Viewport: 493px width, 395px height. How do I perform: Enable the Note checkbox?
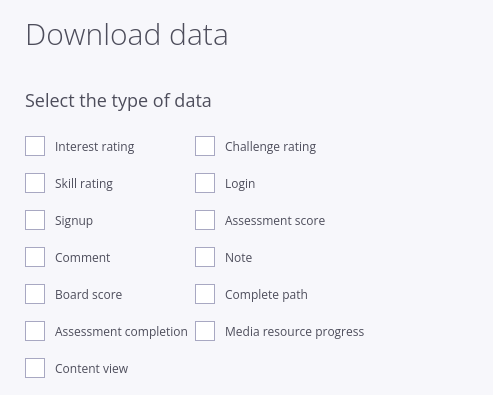pyautogui.click(x=205, y=257)
